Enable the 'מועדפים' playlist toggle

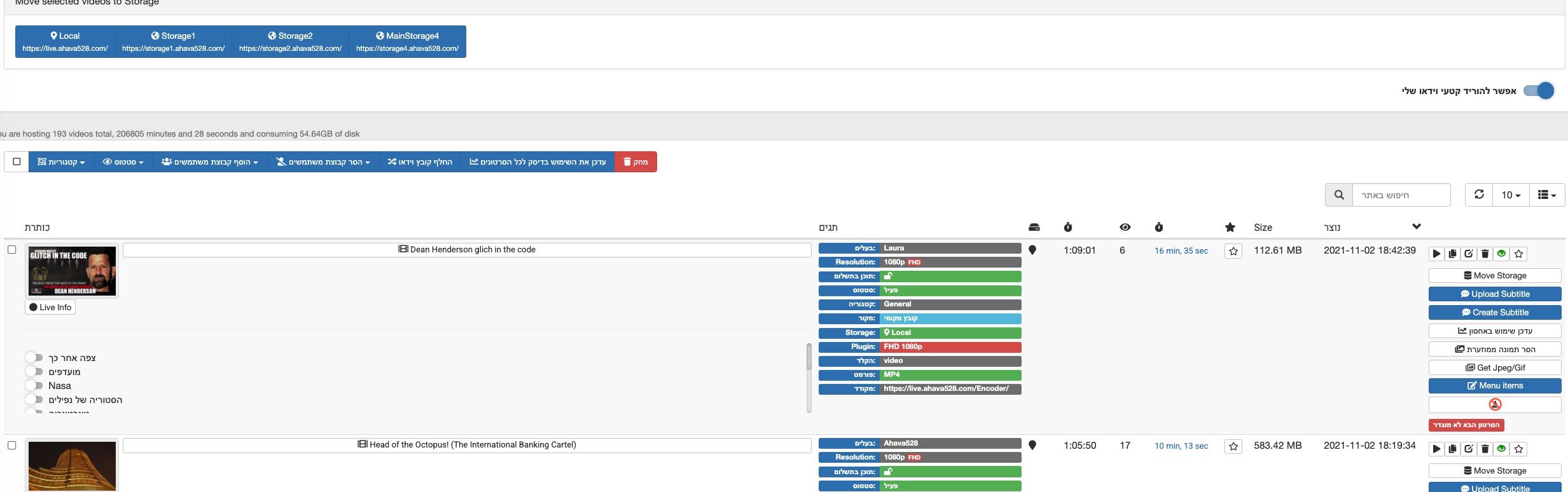tap(34, 371)
